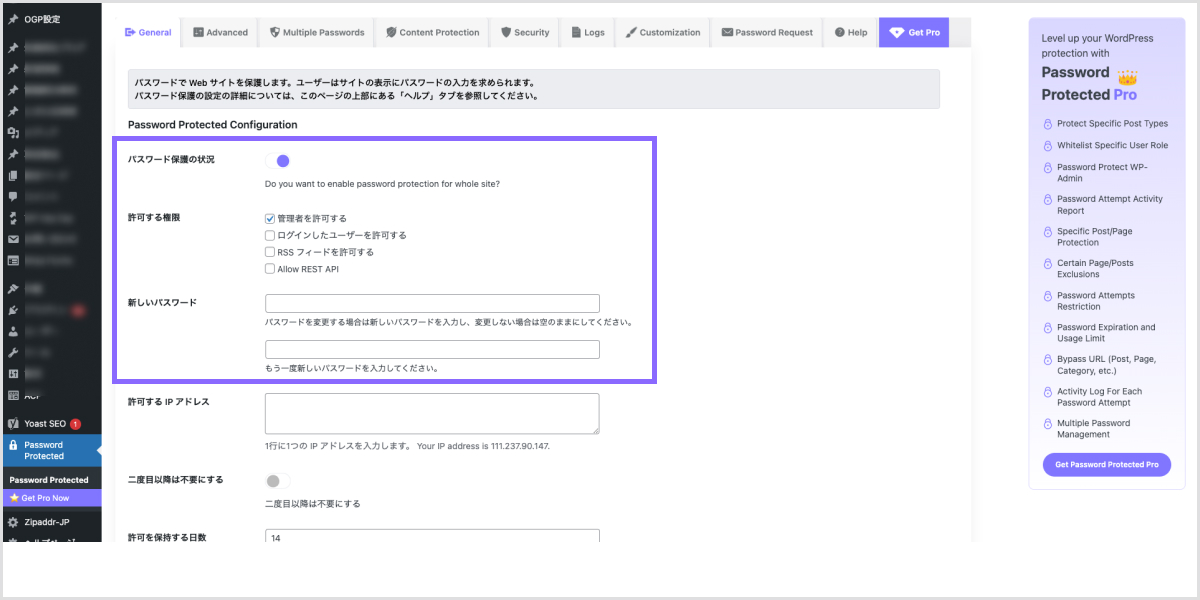
Task: Click the Yoast SEO sidebar icon
Action: [x=13, y=423]
